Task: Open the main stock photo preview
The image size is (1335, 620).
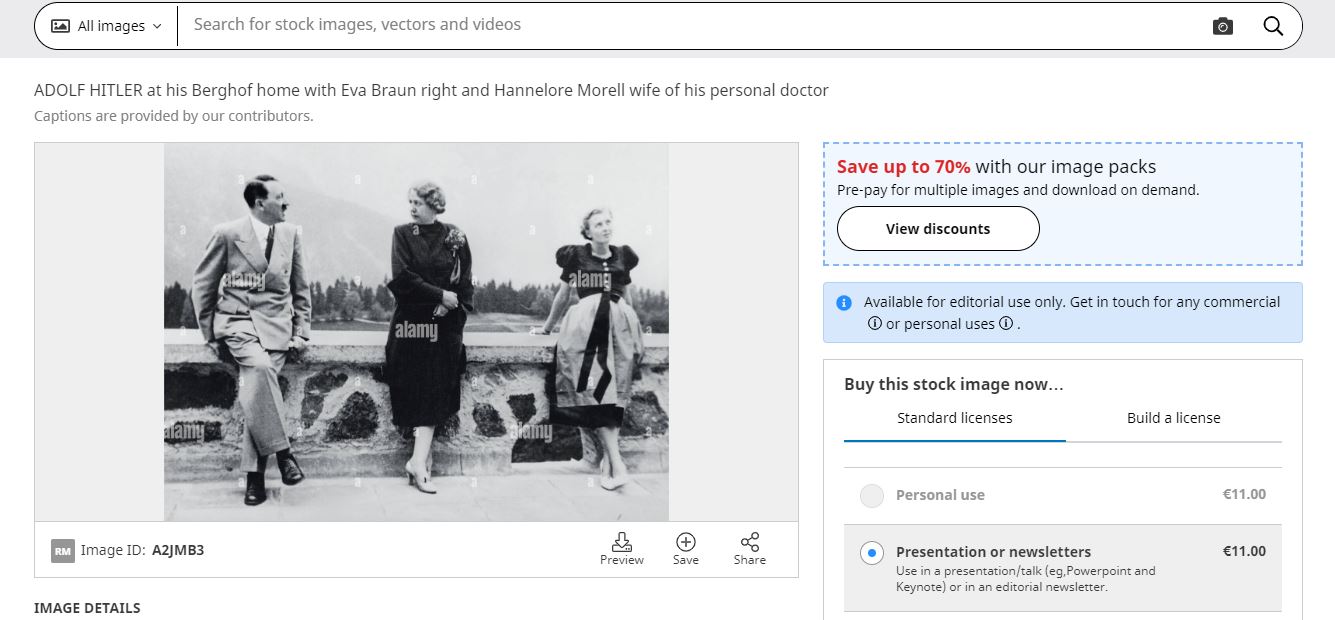Action: pos(416,332)
